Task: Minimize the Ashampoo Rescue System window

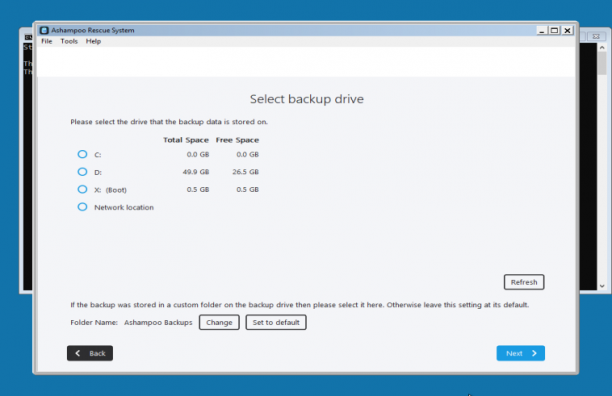Action: (541, 30)
